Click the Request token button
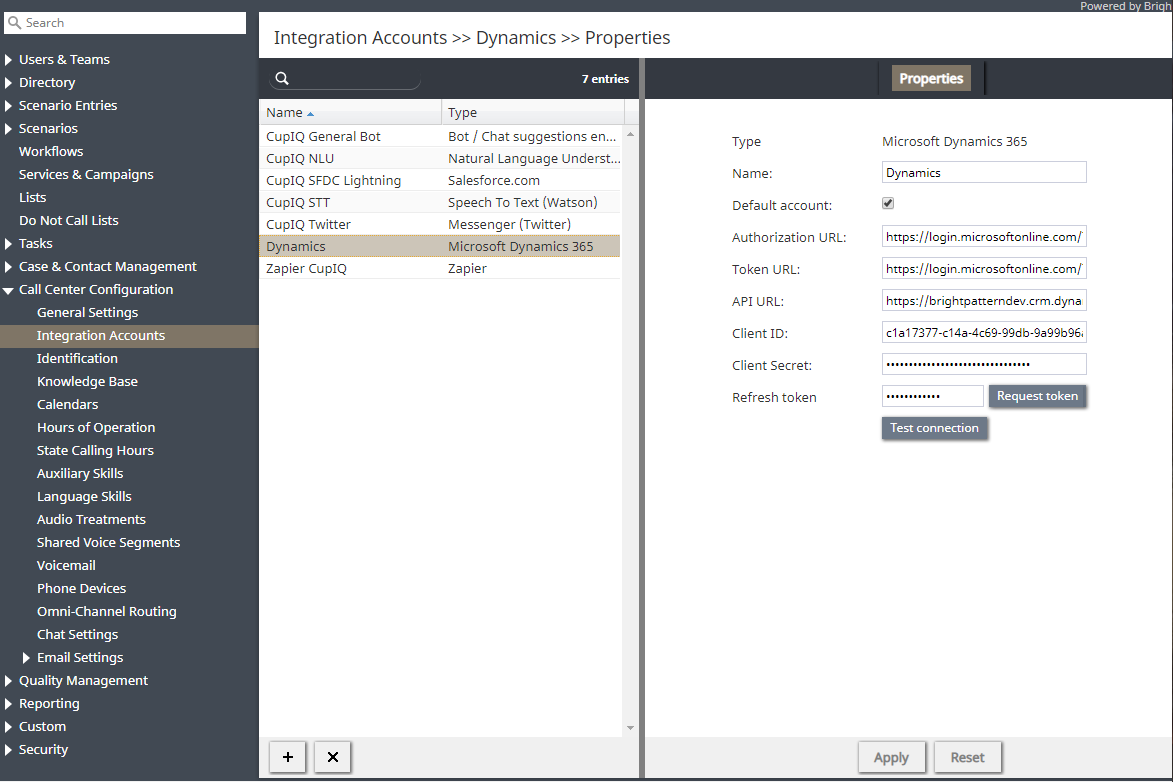Viewport: 1173px width, 782px height. [1037, 396]
